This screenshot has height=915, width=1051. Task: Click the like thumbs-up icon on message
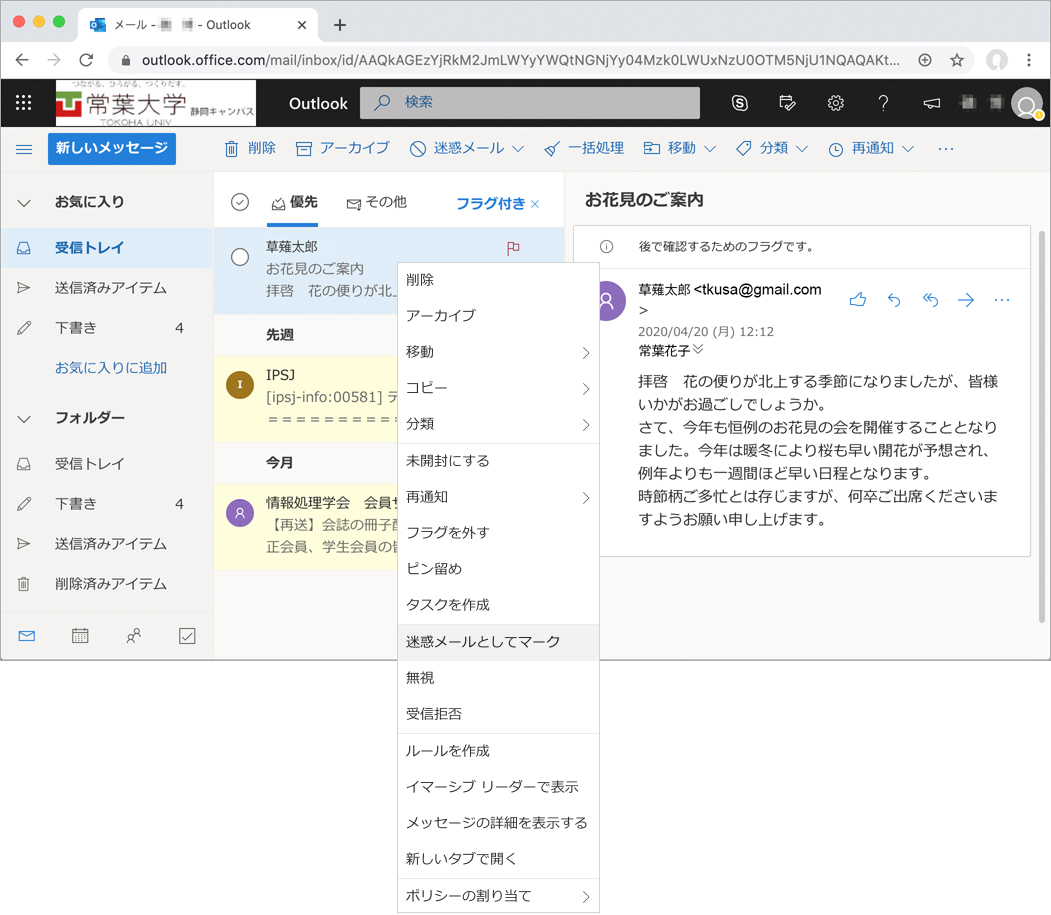(x=857, y=299)
